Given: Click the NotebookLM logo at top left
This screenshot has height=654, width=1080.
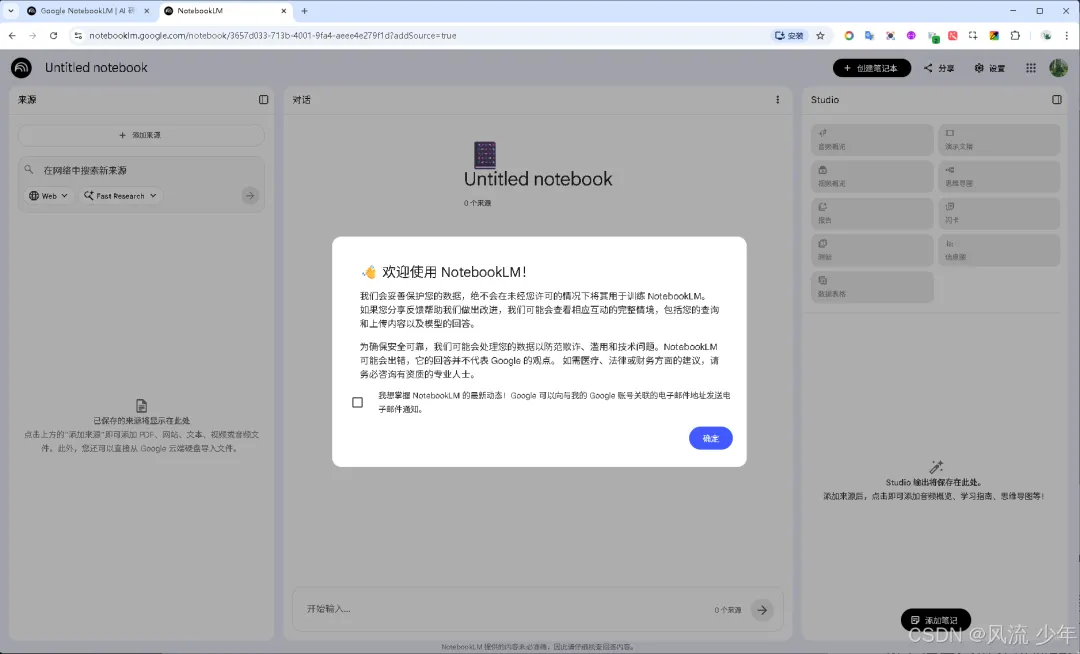Looking at the screenshot, I should tap(21, 67).
